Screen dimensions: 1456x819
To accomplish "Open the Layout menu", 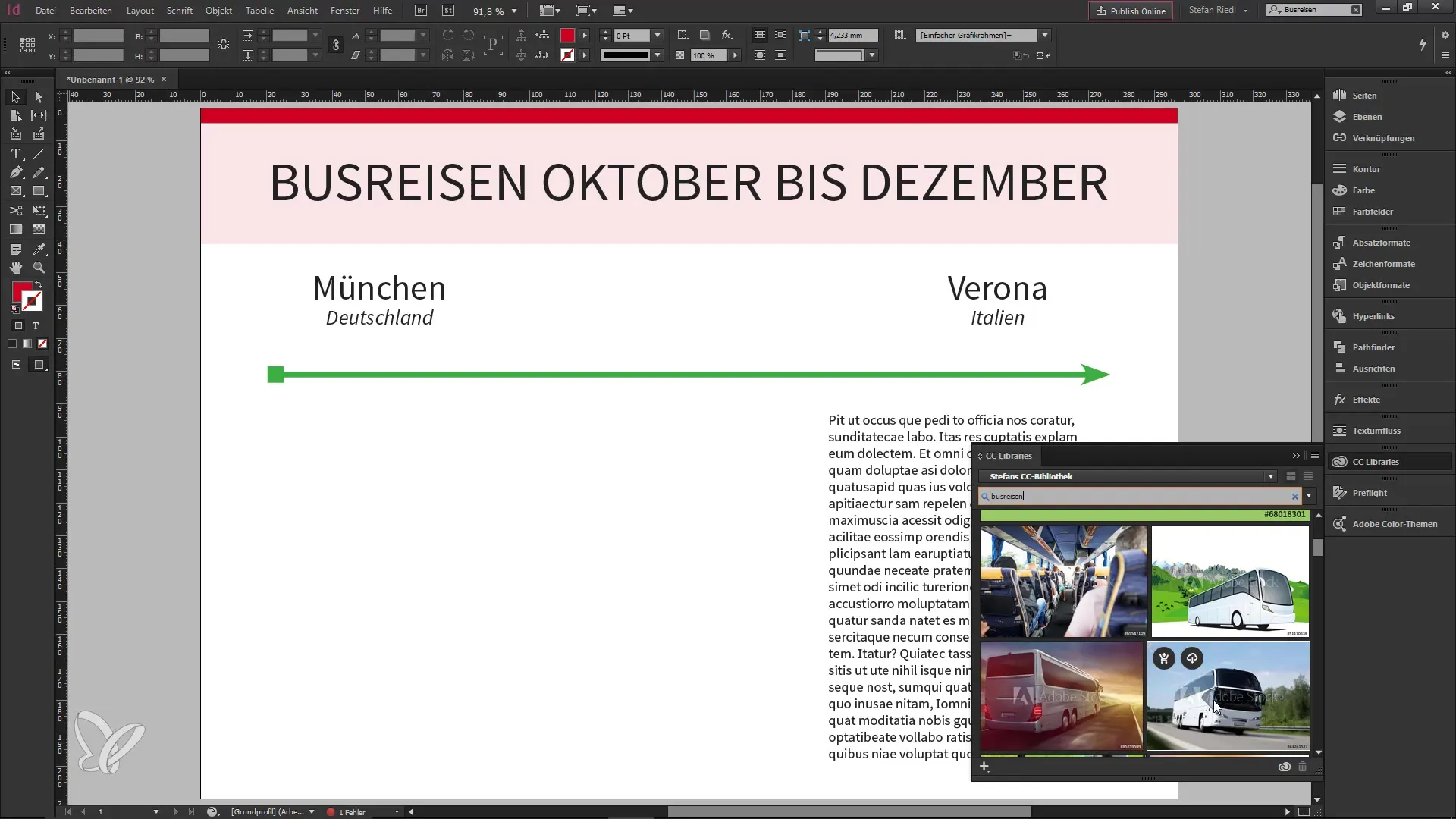I will [x=140, y=11].
